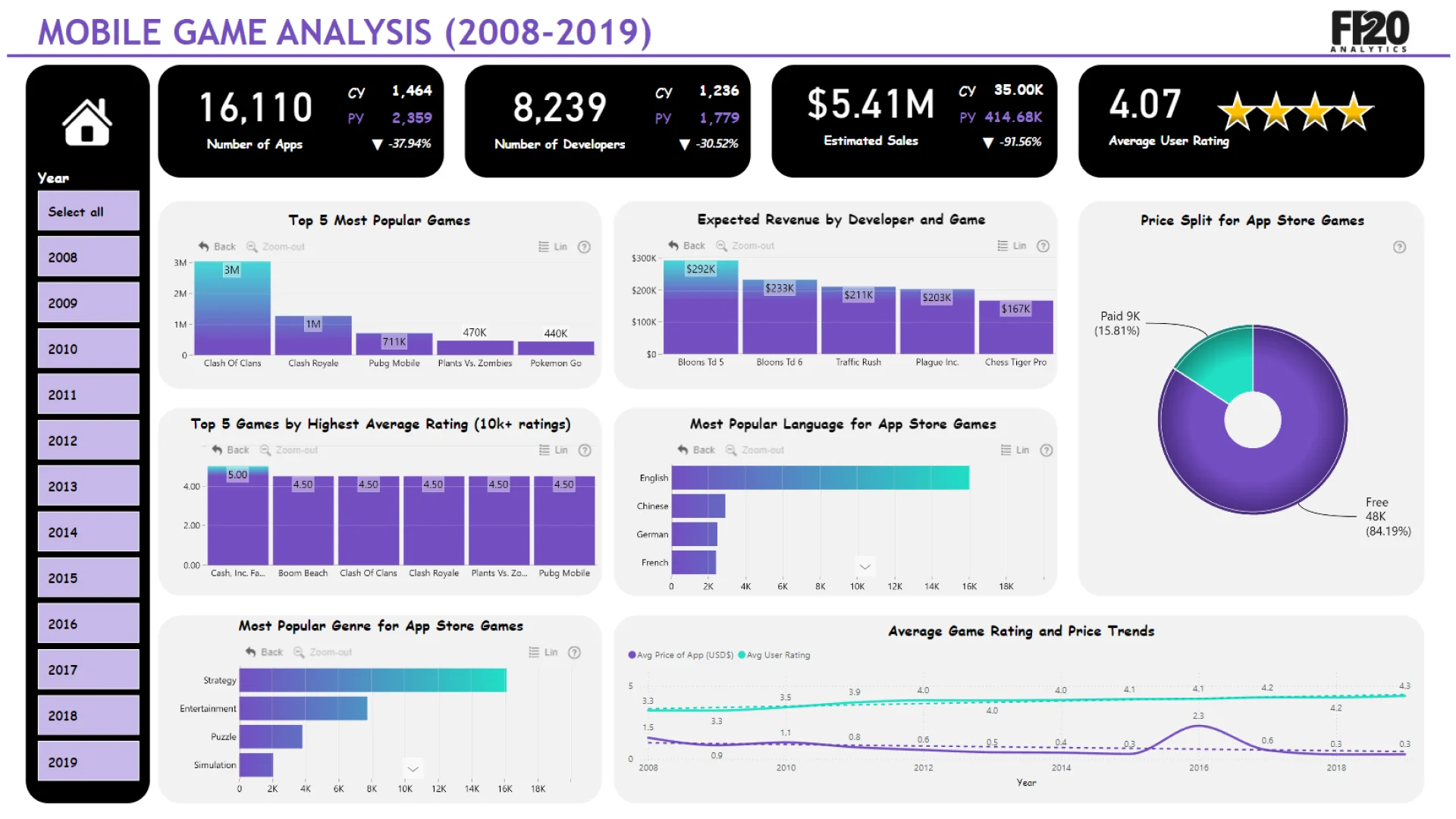Open help icon in Price Split chart
Image resolution: width=1456 pixels, height=819 pixels.
click(1399, 247)
